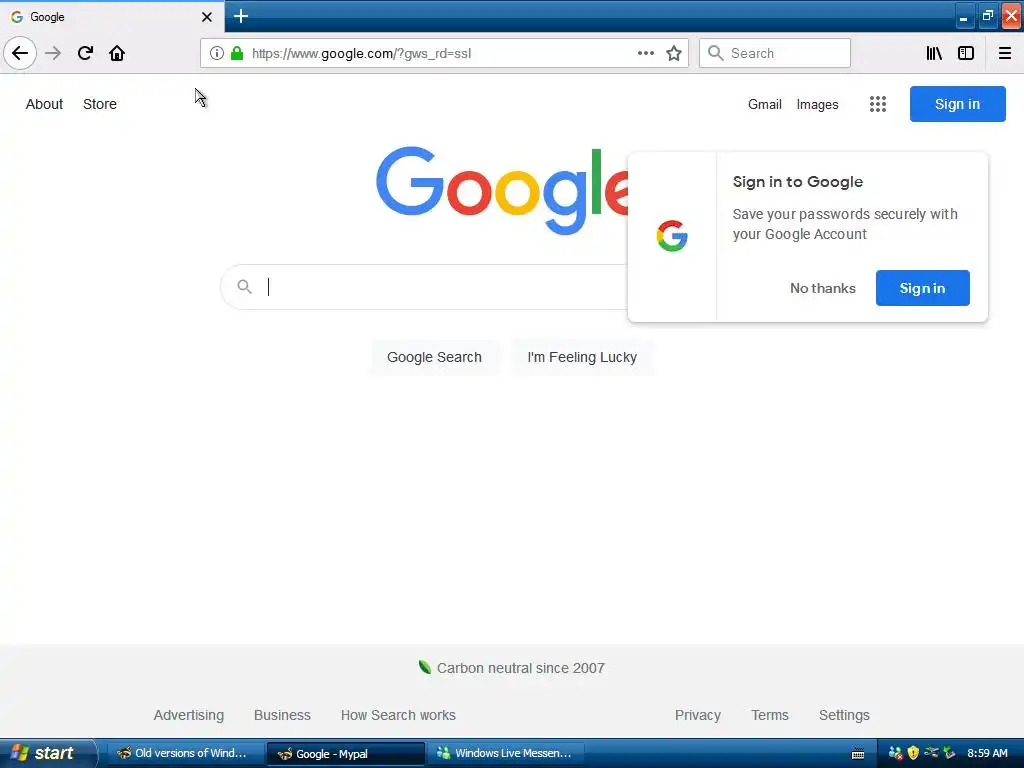Viewport: 1024px width, 768px height.
Task: Open the Store link
Action: pyautogui.click(x=100, y=104)
